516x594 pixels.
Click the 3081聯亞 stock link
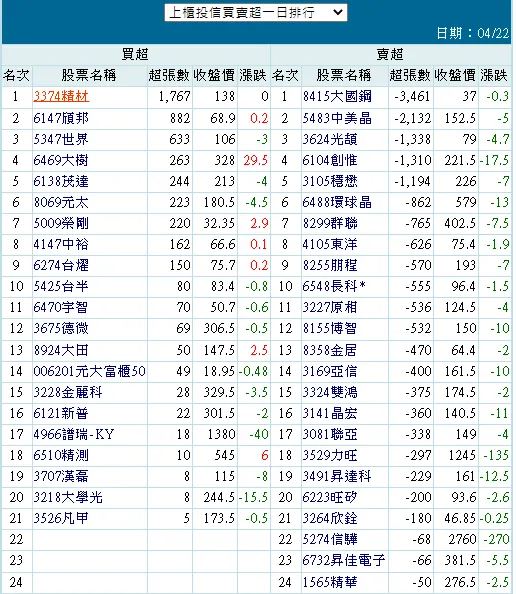(x=330, y=435)
